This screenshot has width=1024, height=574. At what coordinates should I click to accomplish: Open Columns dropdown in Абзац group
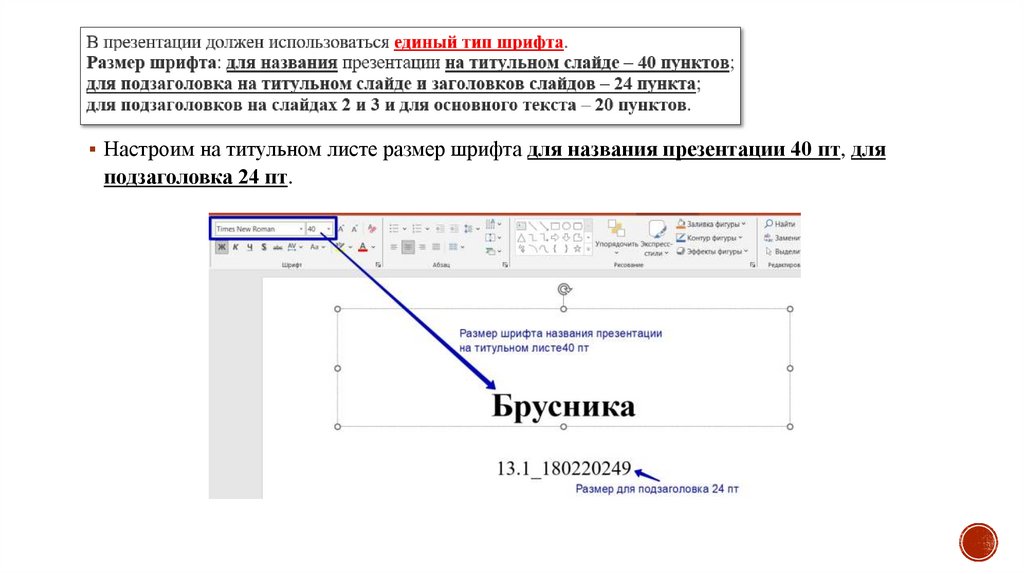[x=456, y=247]
